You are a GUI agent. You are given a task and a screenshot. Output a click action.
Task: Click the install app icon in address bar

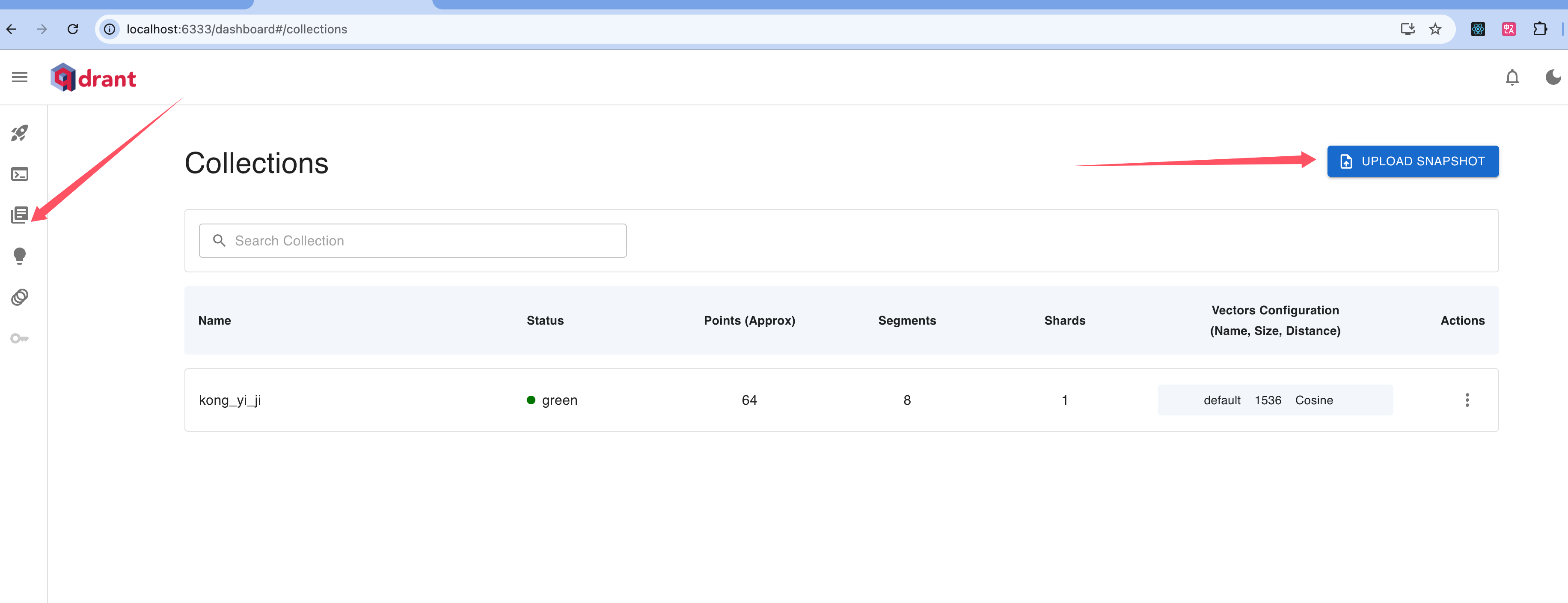(1407, 29)
